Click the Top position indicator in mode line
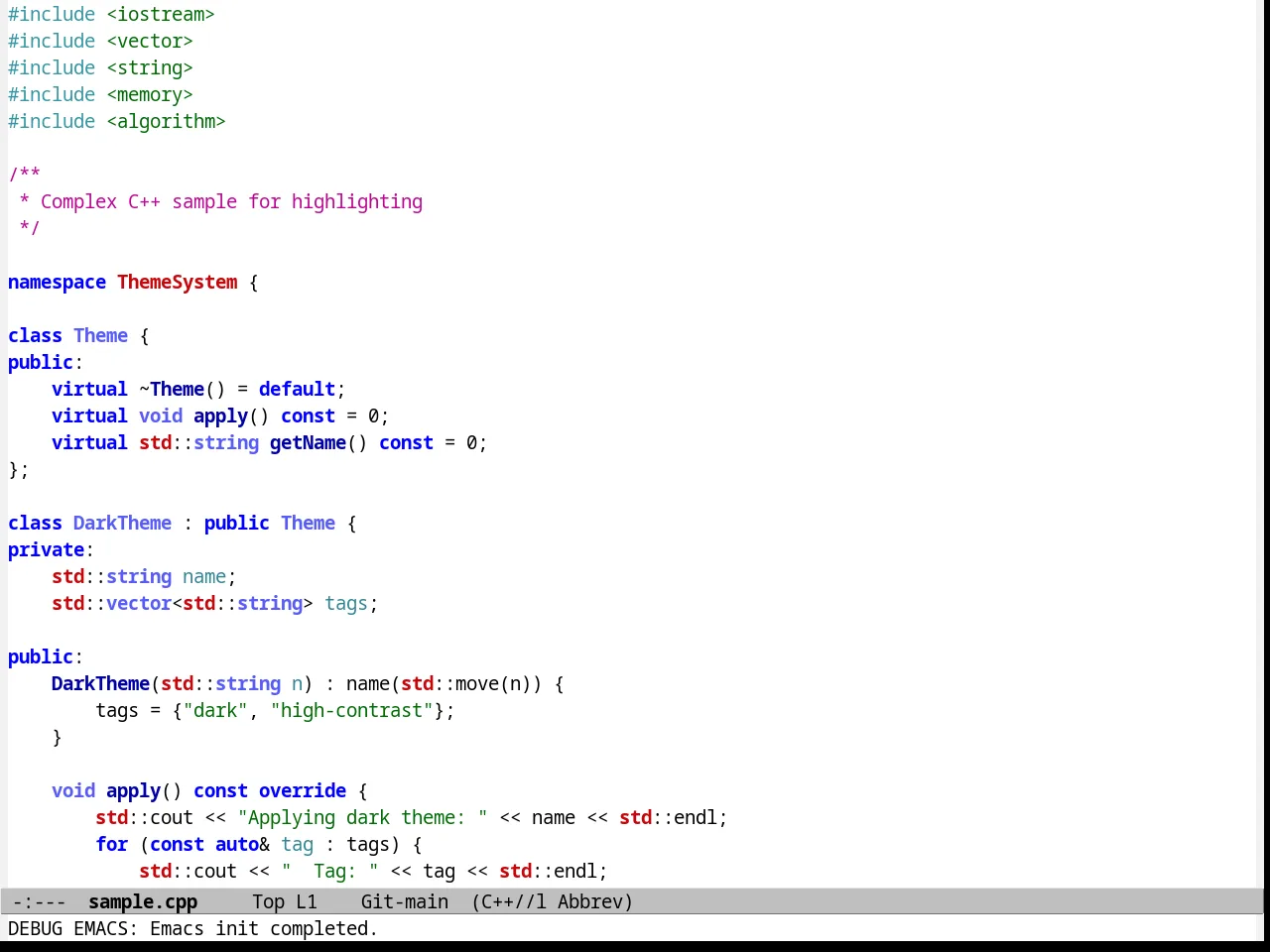Viewport: 1270px width, 952px height. click(x=269, y=901)
